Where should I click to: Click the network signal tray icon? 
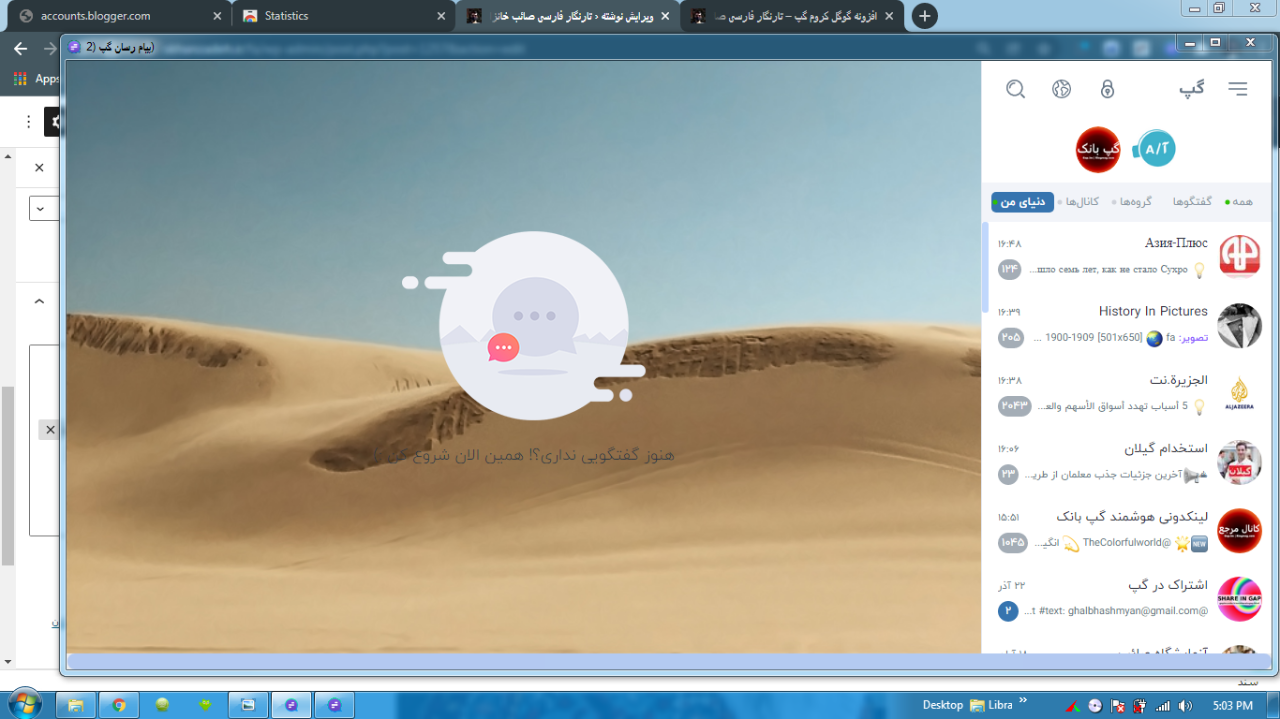(x=1162, y=705)
